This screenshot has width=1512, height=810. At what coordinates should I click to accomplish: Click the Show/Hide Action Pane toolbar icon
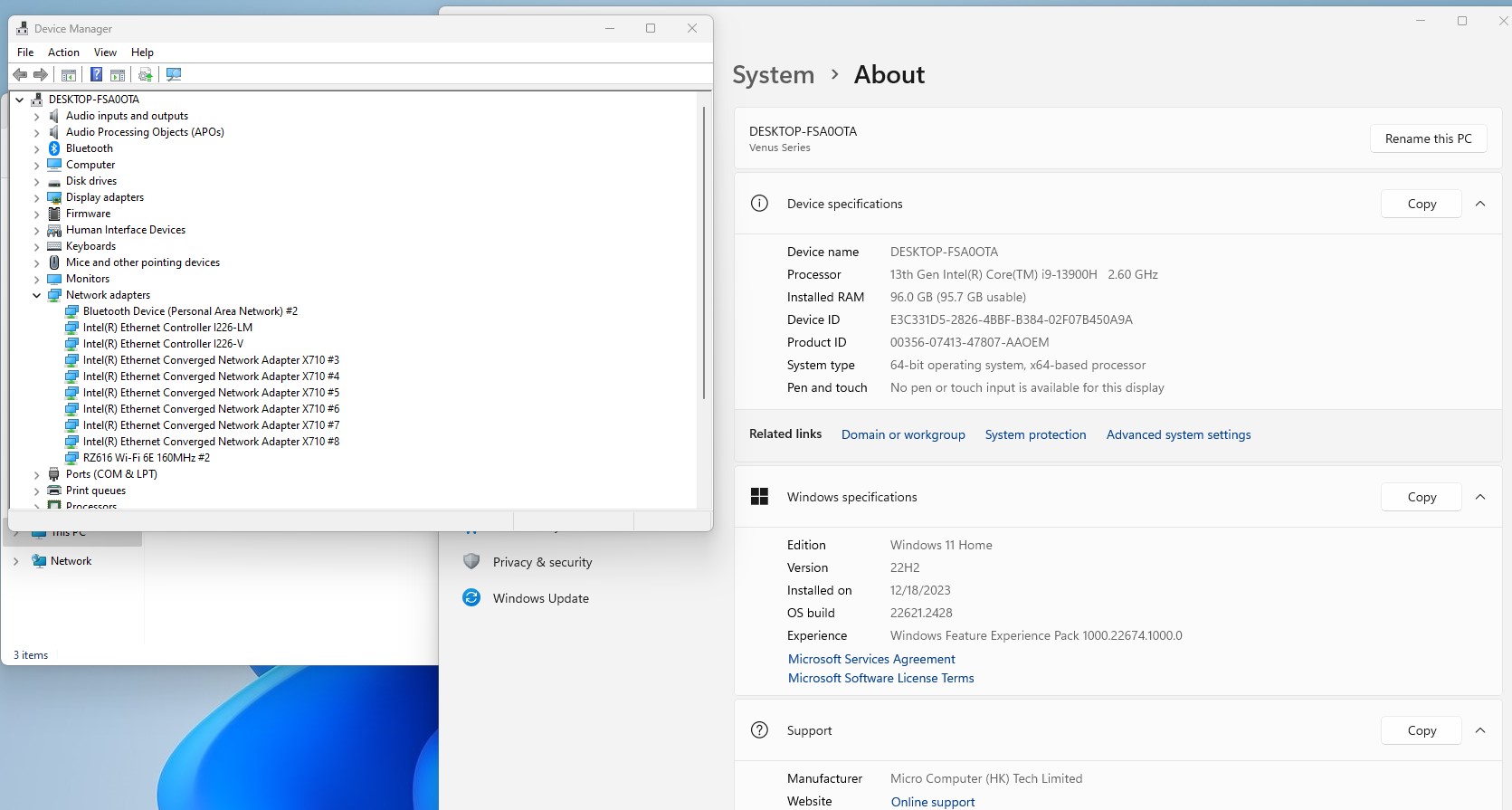[x=118, y=75]
